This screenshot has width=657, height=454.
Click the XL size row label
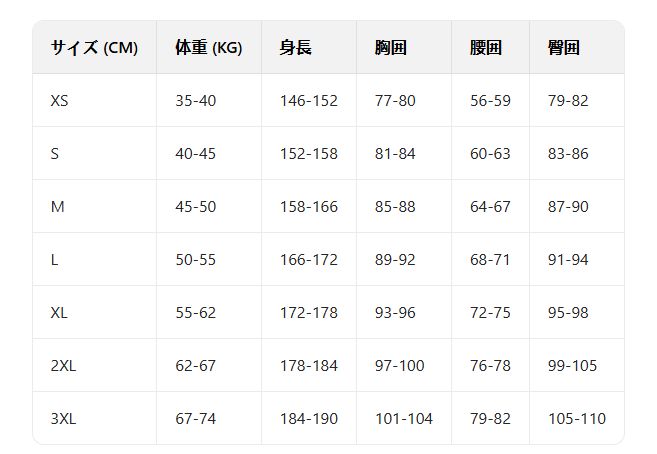coord(59,312)
